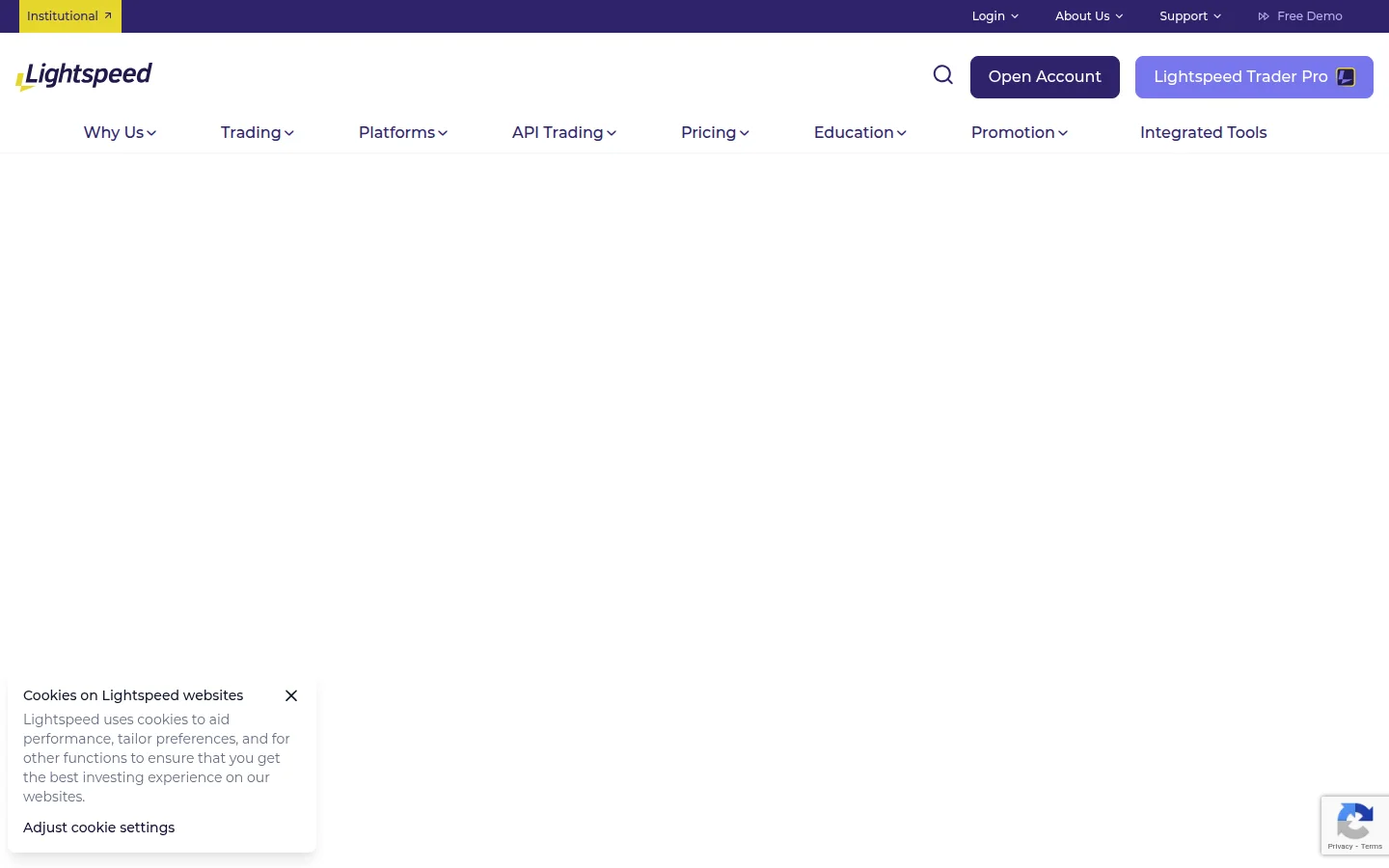Open the API Trading menu
This screenshot has height=868, width=1389.
pos(563,133)
